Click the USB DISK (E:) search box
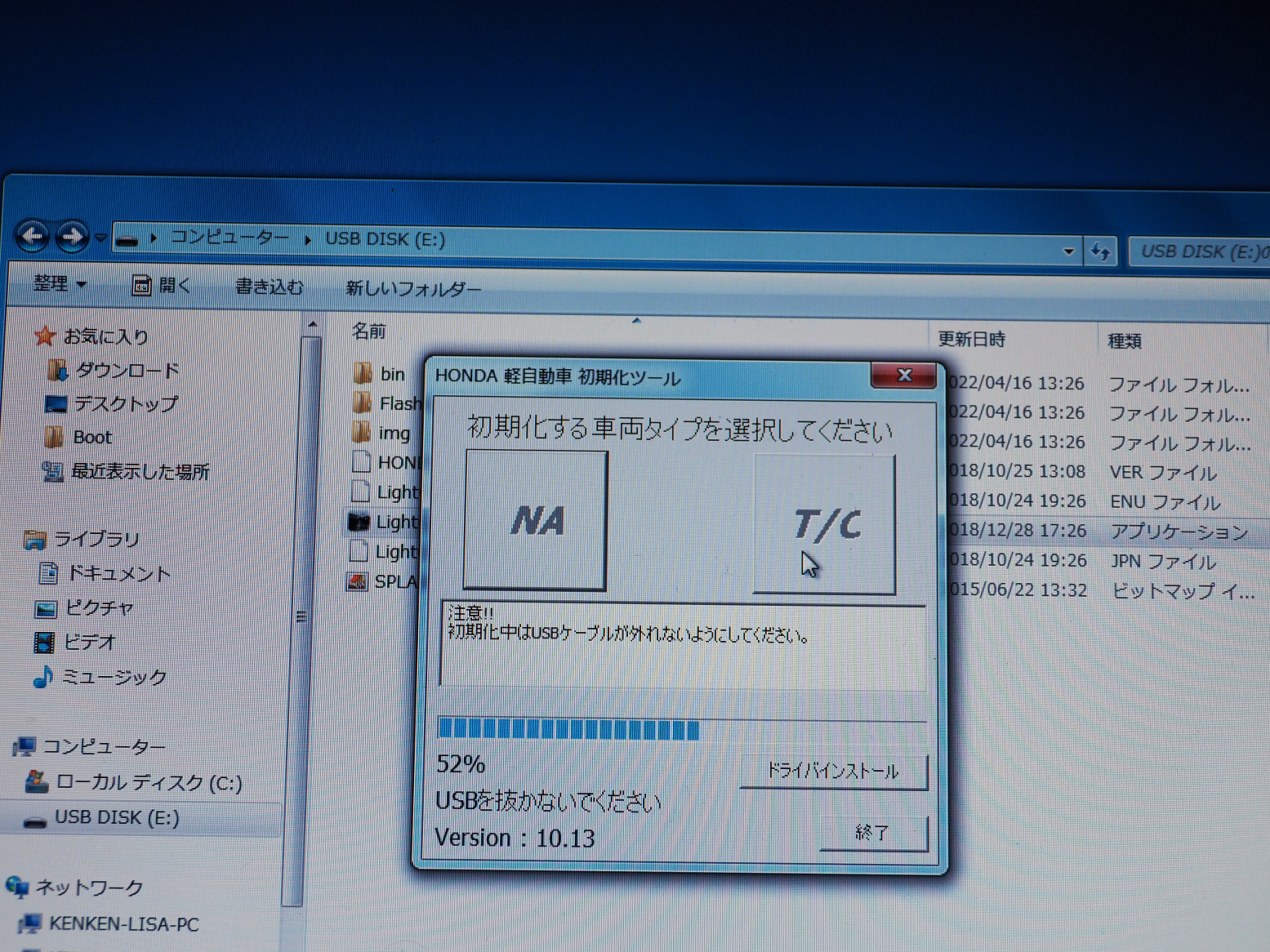 (1199, 251)
